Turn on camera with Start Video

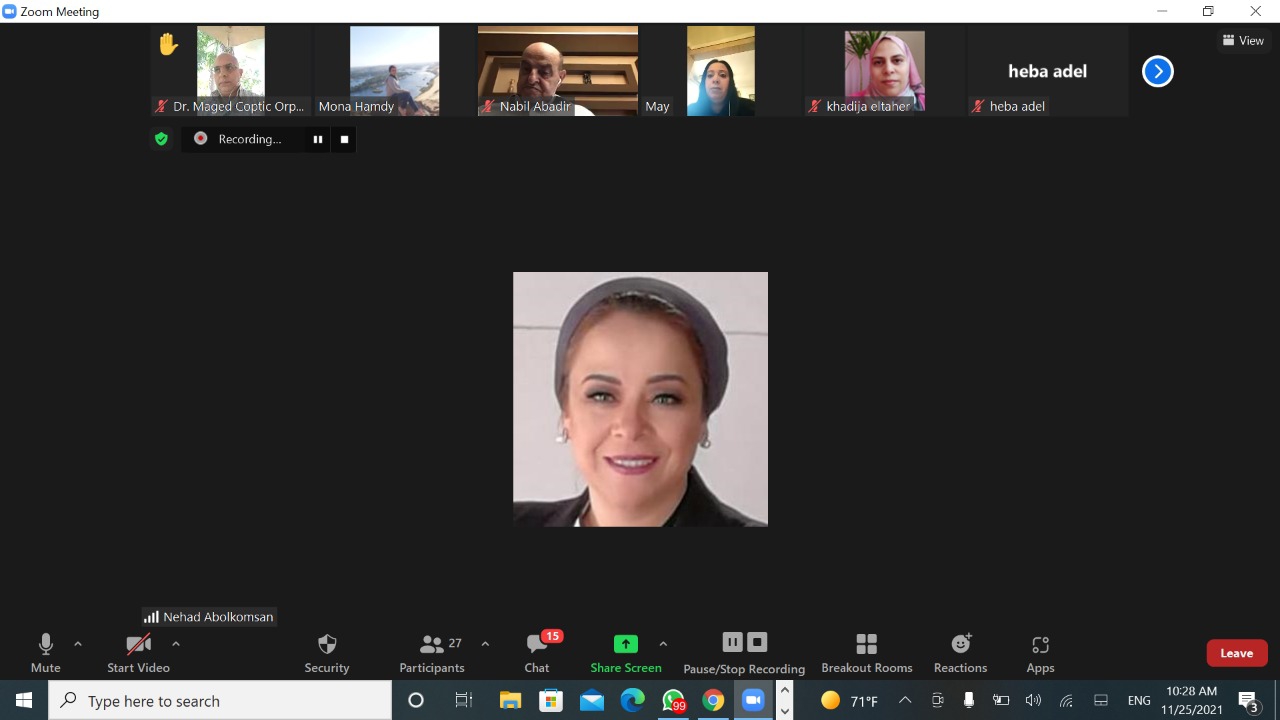click(138, 653)
